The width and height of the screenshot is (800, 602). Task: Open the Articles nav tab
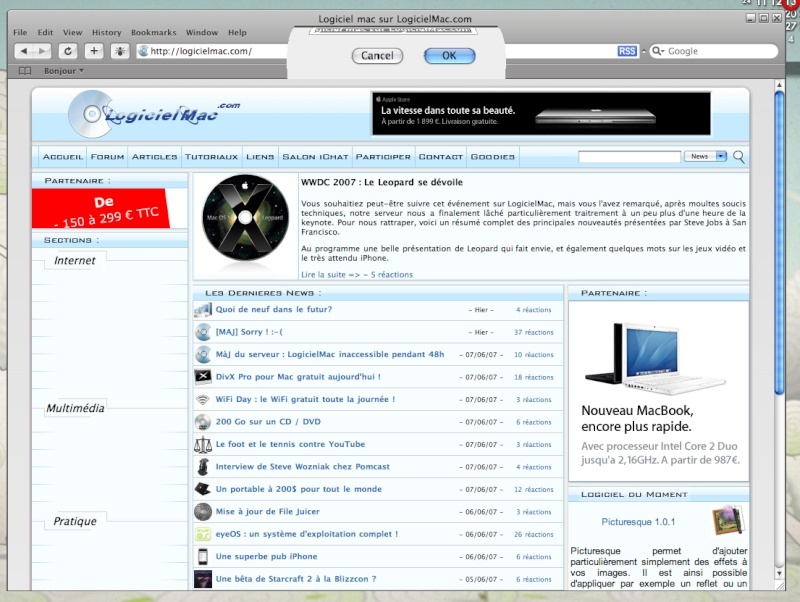pyautogui.click(x=155, y=157)
